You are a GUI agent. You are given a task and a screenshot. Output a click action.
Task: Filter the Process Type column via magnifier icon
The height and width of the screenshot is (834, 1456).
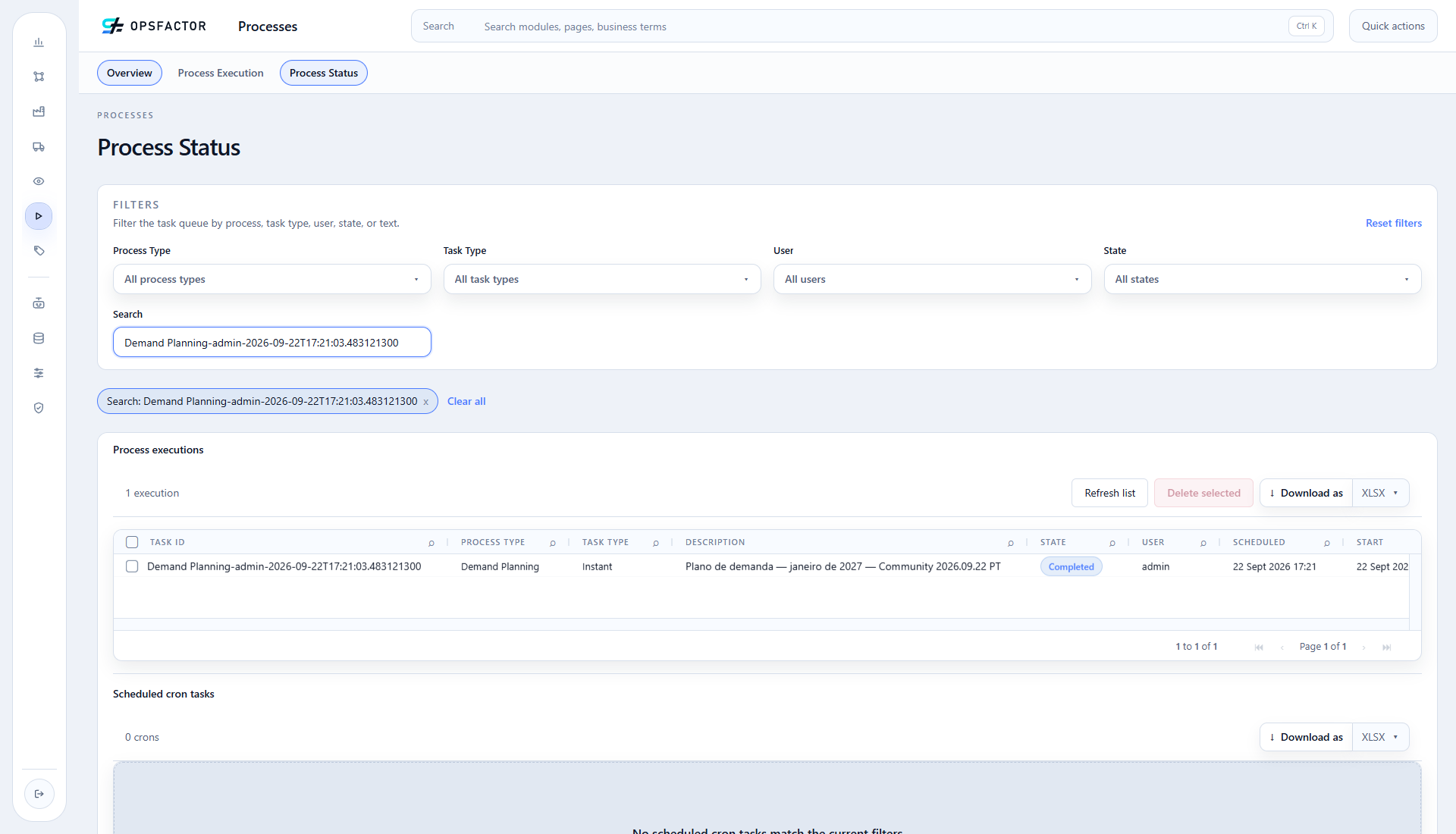tap(553, 543)
